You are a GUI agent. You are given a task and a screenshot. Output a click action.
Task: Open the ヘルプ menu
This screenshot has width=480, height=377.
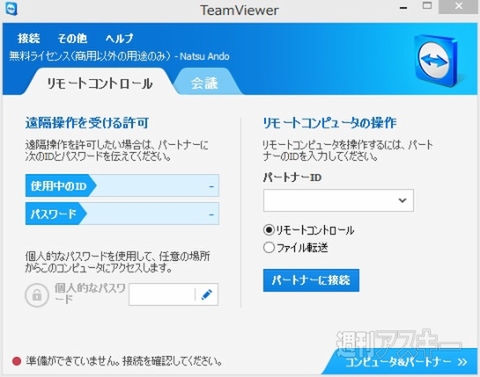119,38
